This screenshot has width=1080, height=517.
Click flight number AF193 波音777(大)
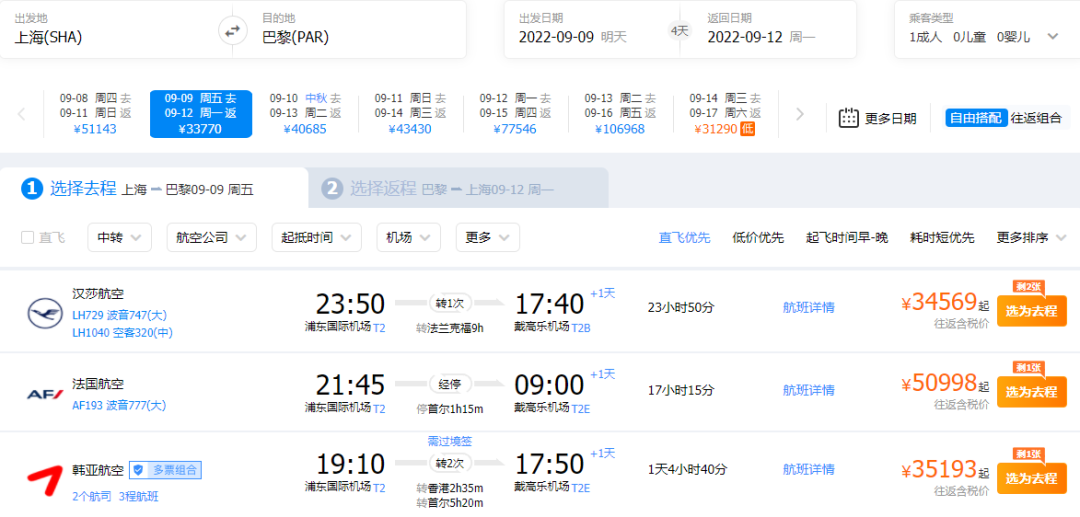[x=119, y=405]
